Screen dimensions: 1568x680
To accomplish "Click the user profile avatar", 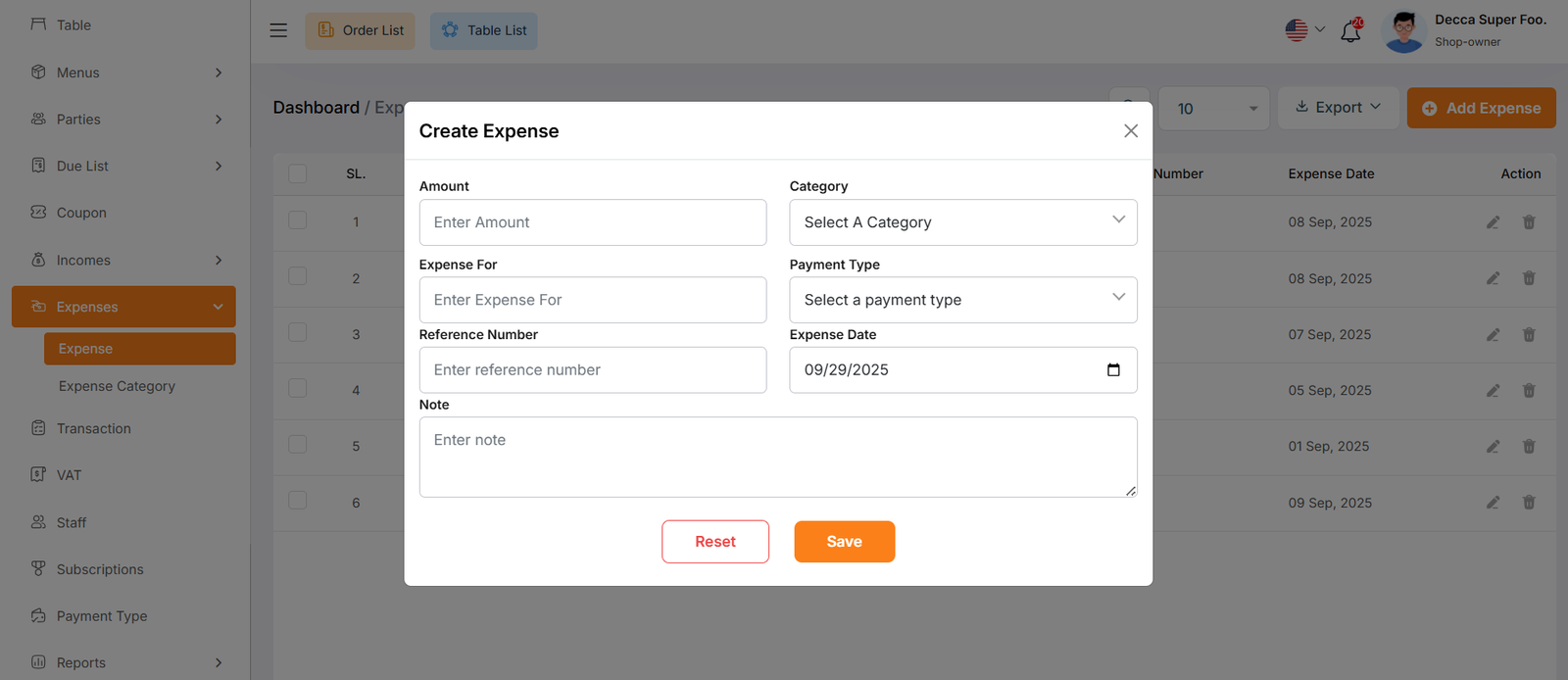I will point(1403,31).
